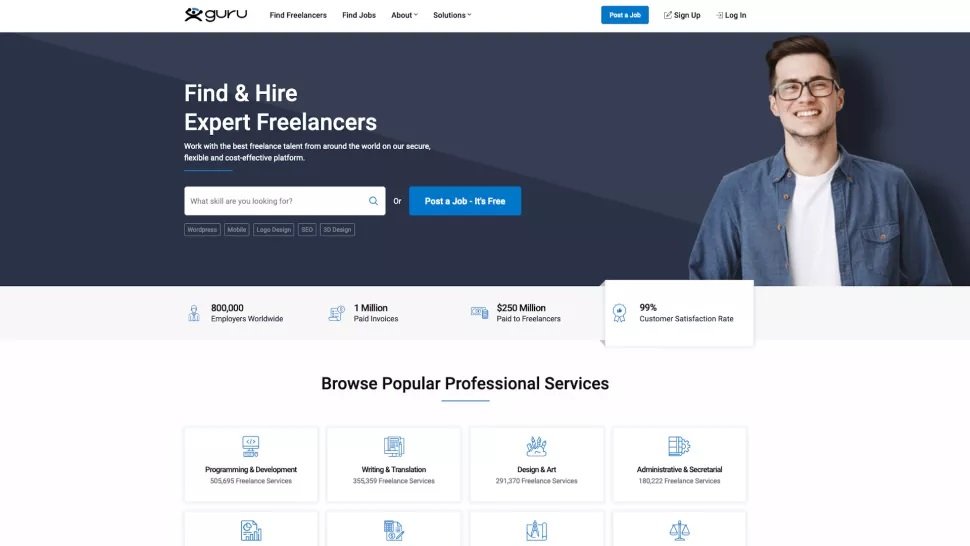Click the Paid Invoices icon
Screen dimensions: 970x546
coord(337,313)
